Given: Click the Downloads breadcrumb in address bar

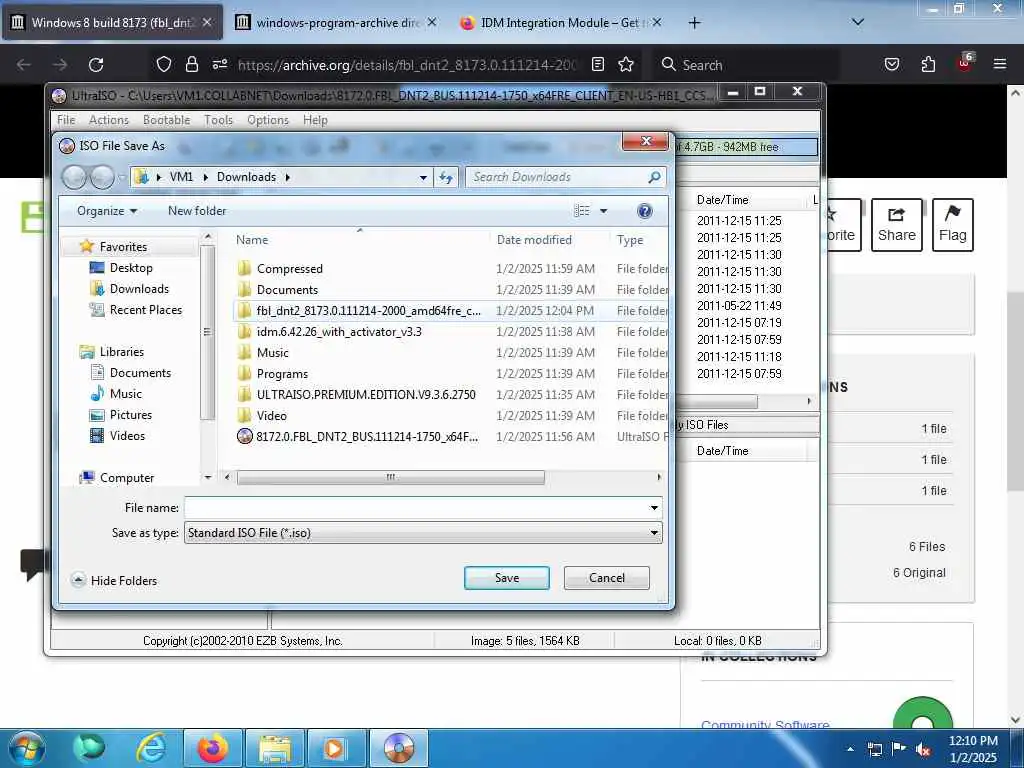Looking at the screenshot, I should [x=246, y=177].
